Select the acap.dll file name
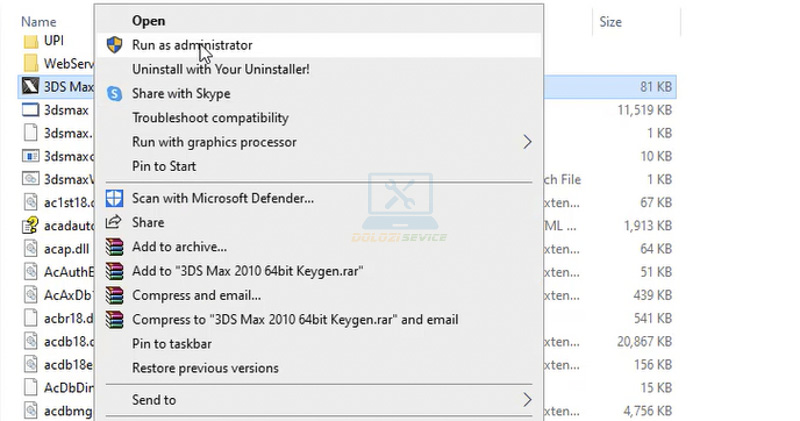Screen dimensions: 800x421 [66, 249]
